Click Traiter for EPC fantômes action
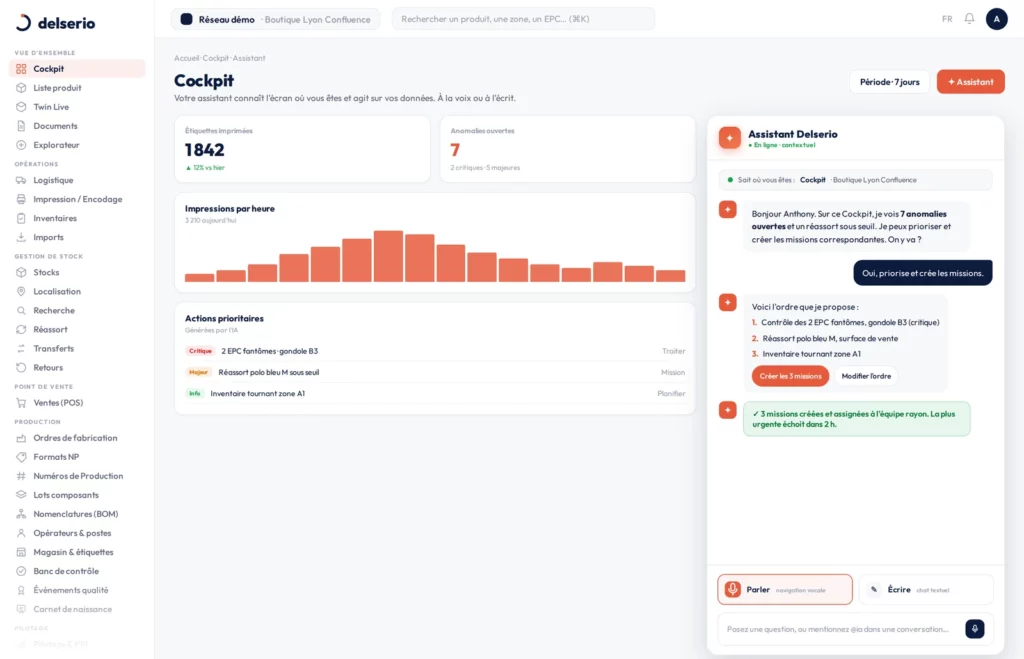The width and height of the screenshot is (1024, 659). point(673,351)
